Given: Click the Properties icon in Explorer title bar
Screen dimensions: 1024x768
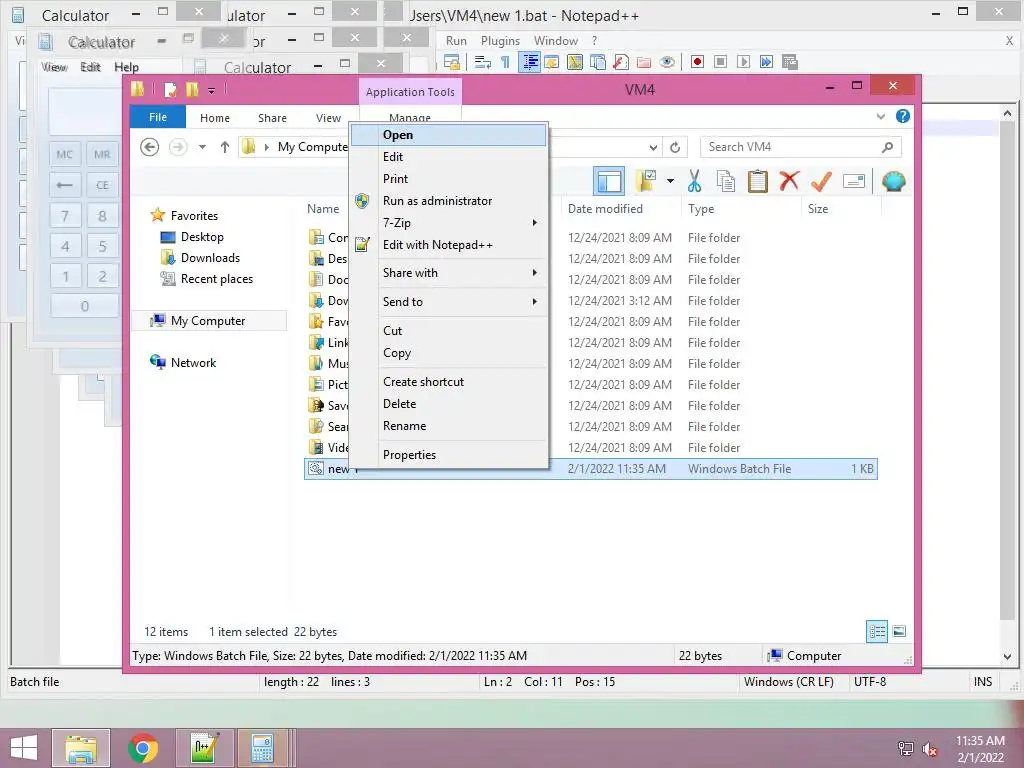Looking at the screenshot, I should pyautogui.click(x=170, y=89).
